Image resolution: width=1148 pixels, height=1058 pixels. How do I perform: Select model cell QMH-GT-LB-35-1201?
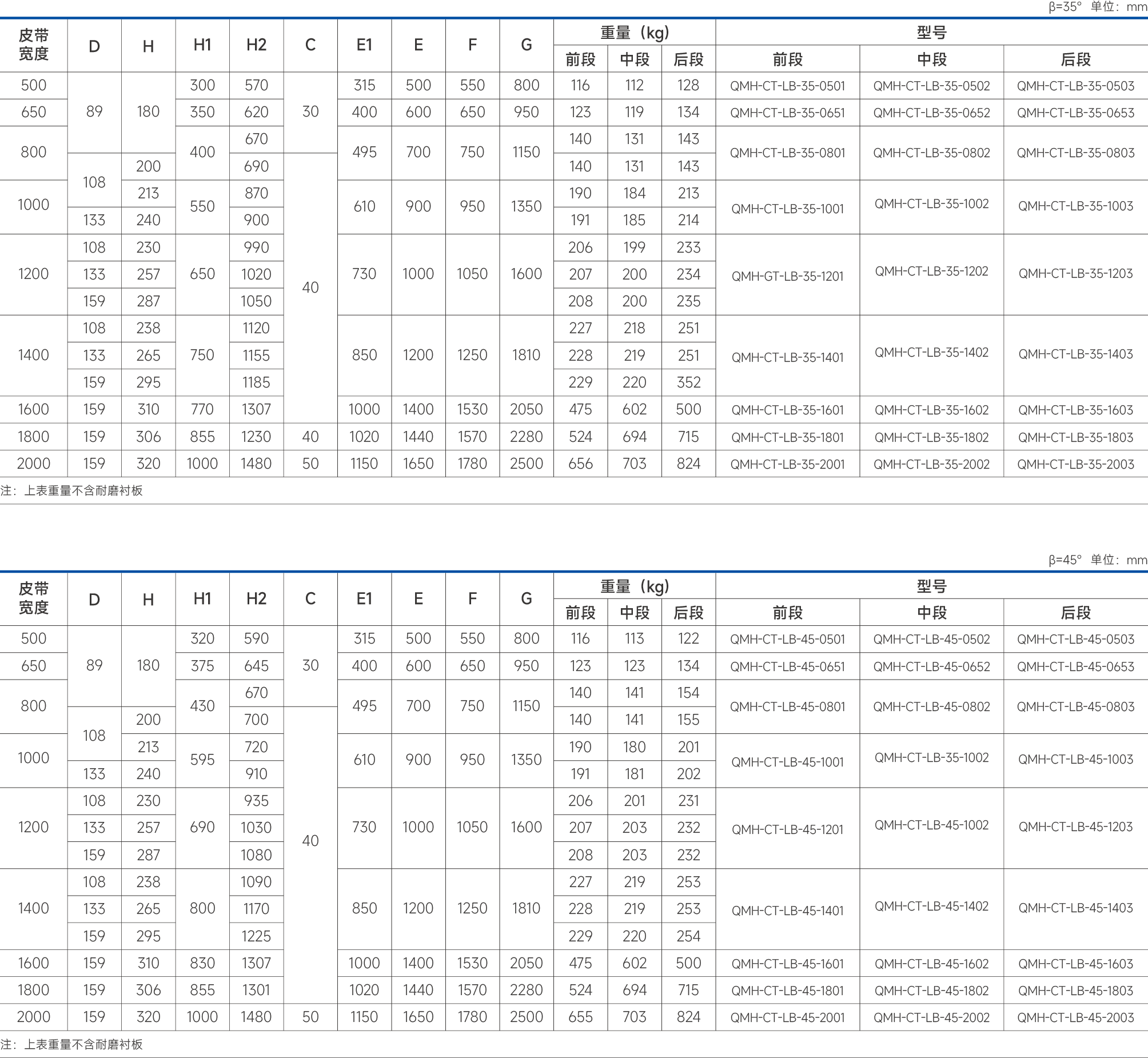pos(787,276)
